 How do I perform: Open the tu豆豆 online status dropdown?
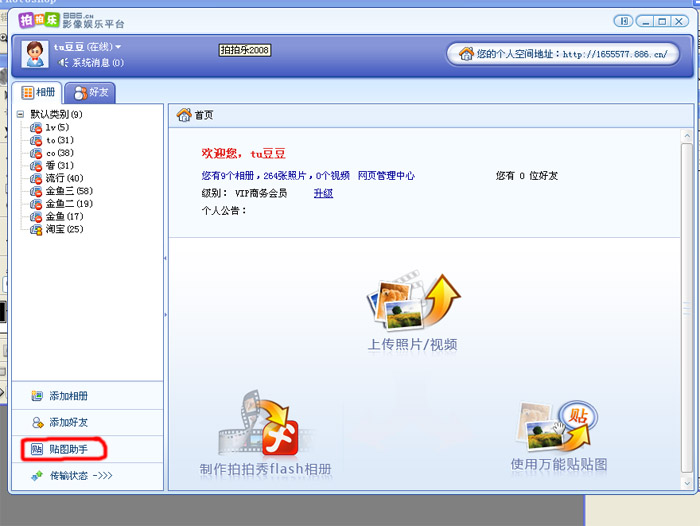(118, 46)
